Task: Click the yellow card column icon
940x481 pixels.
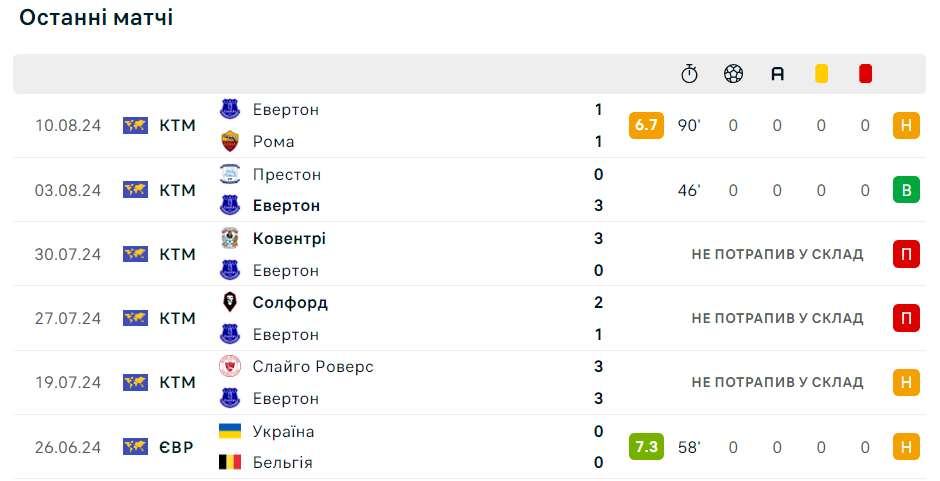Action: (x=821, y=74)
